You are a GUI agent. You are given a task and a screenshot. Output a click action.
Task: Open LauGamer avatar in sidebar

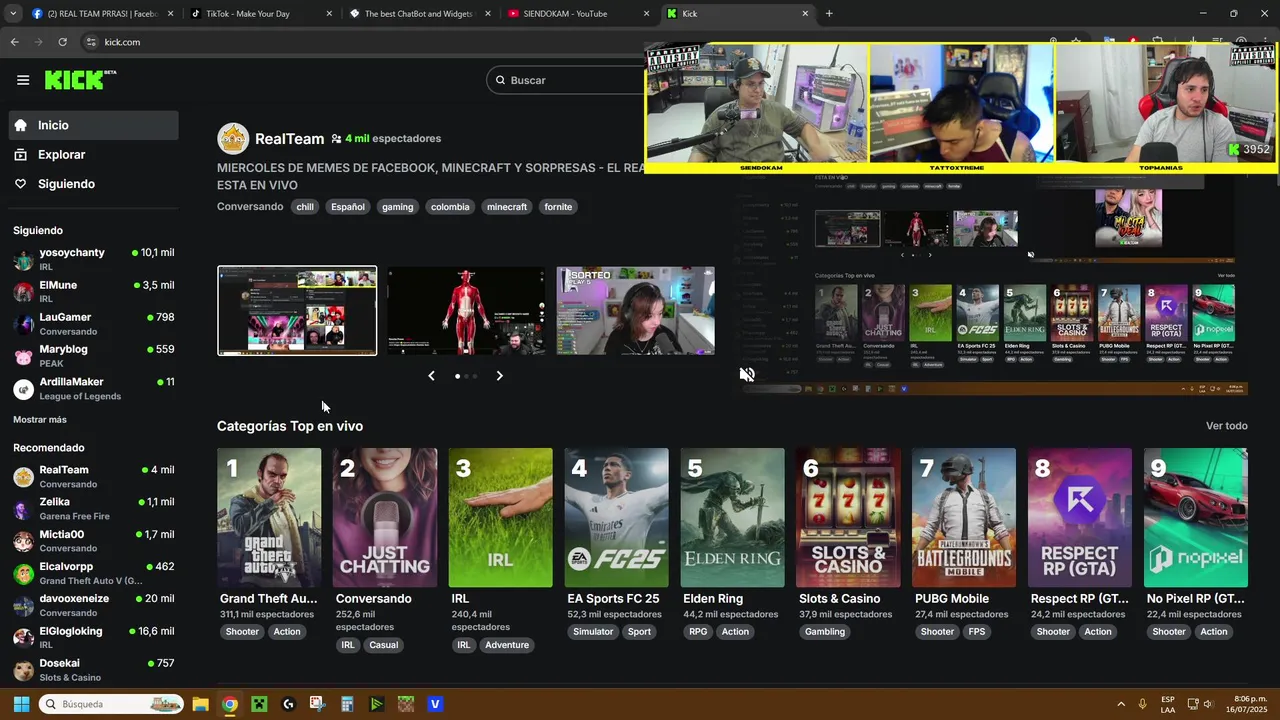pyautogui.click(x=23, y=324)
